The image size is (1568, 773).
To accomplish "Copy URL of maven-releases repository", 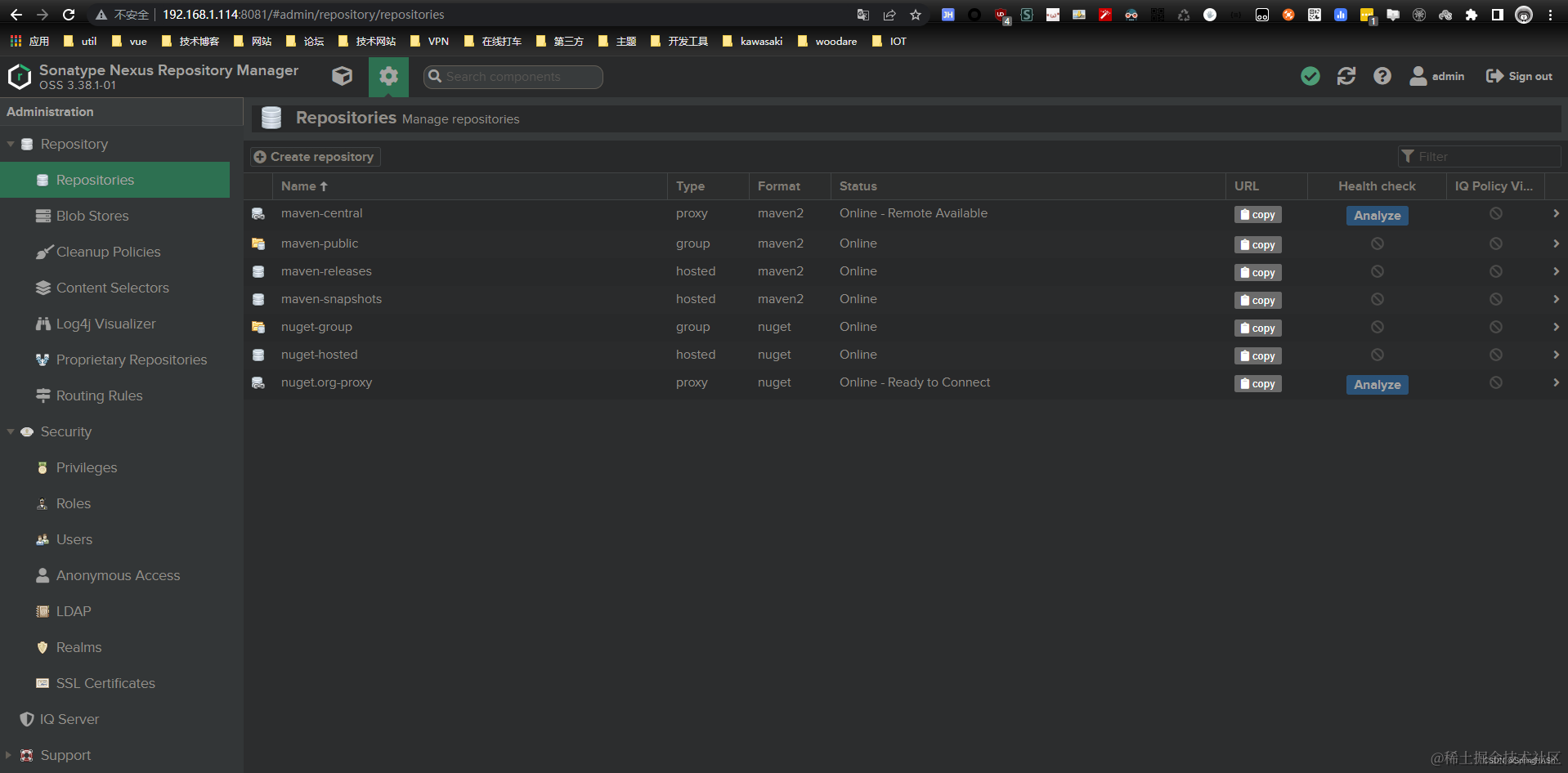I will [1257, 273].
